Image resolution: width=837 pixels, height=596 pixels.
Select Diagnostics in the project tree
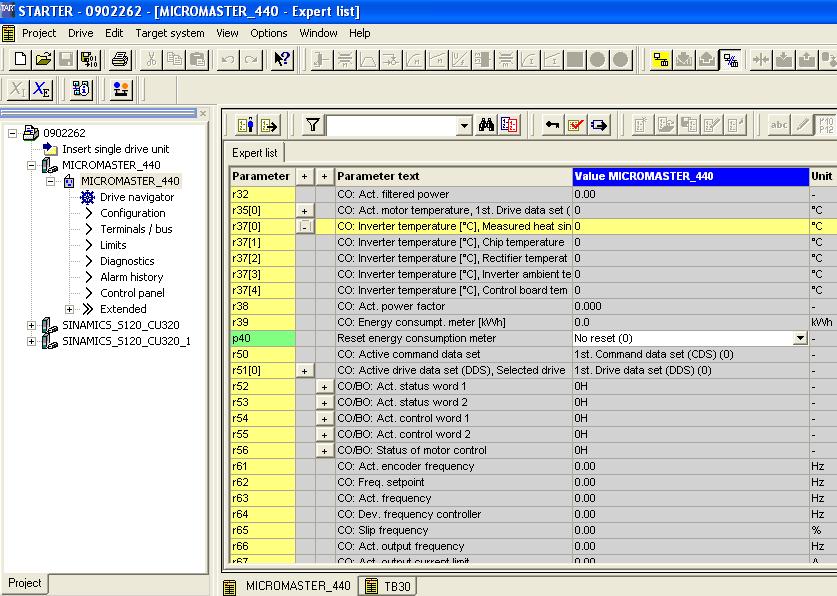[127, 261]
